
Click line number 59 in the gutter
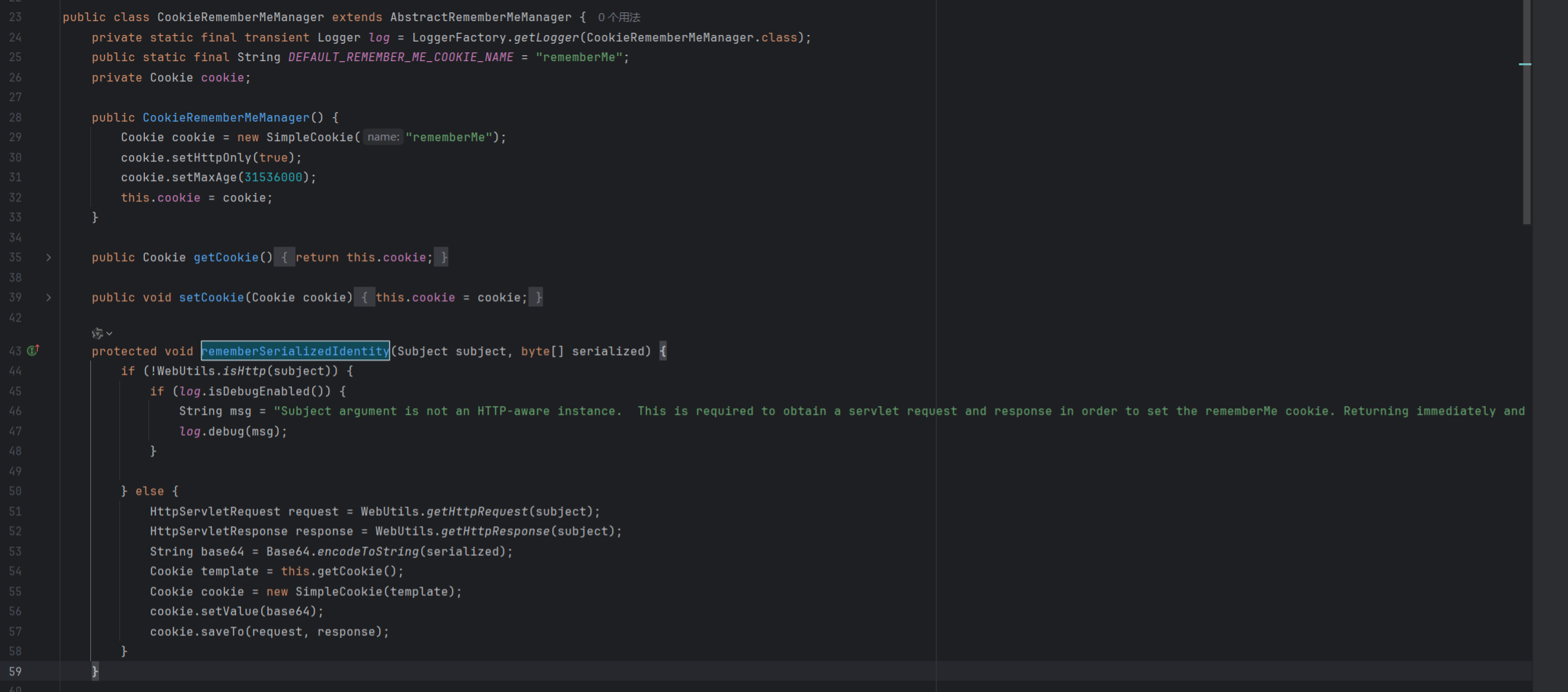[15, 672]
